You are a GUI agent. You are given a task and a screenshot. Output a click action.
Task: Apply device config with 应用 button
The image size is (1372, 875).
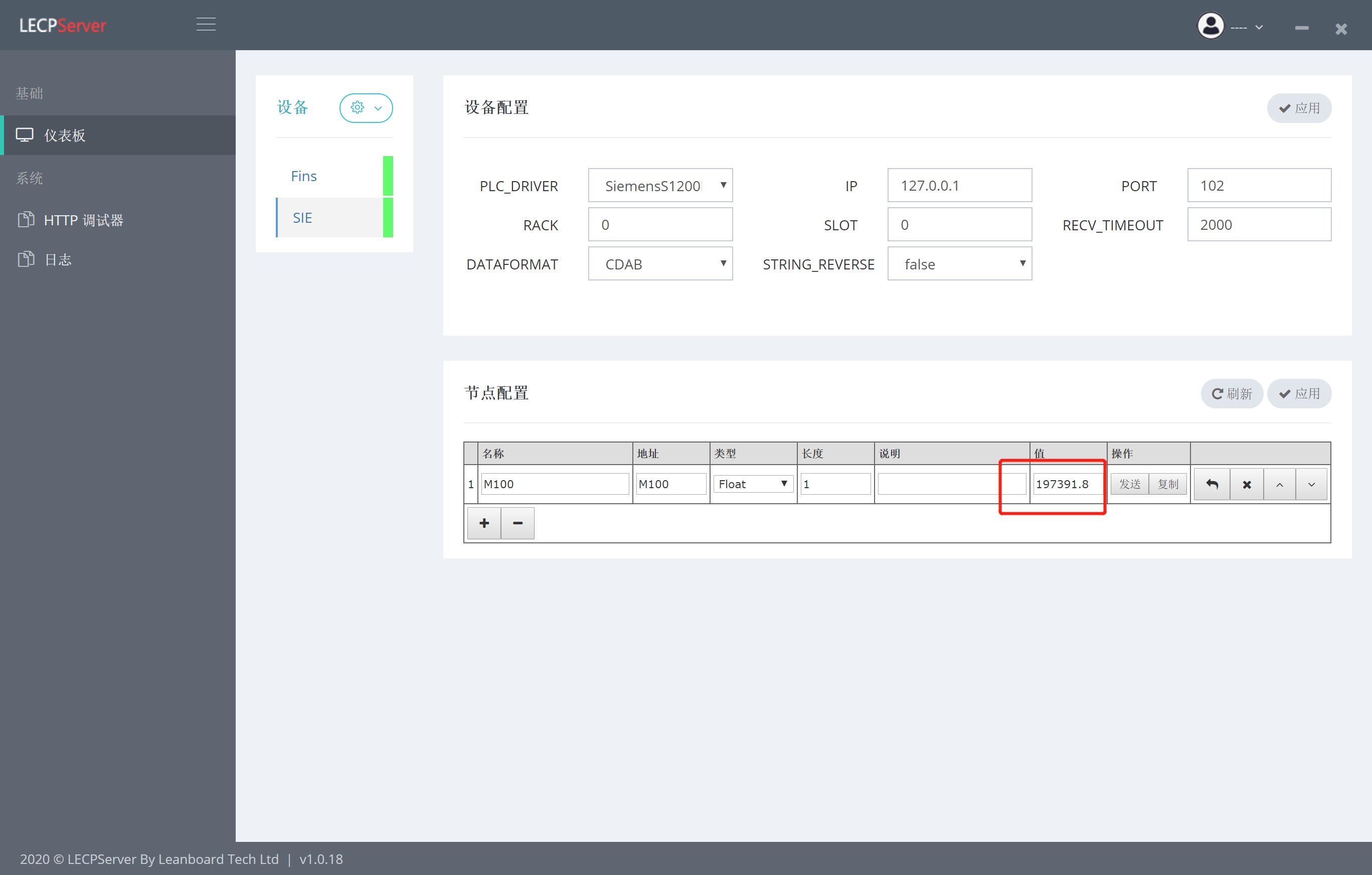coord(1299,108)
